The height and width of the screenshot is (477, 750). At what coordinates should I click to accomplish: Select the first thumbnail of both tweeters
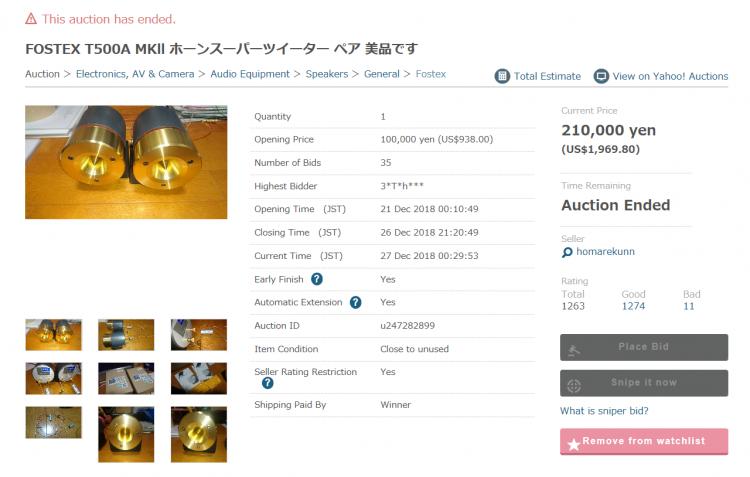[x=54, y=335]
